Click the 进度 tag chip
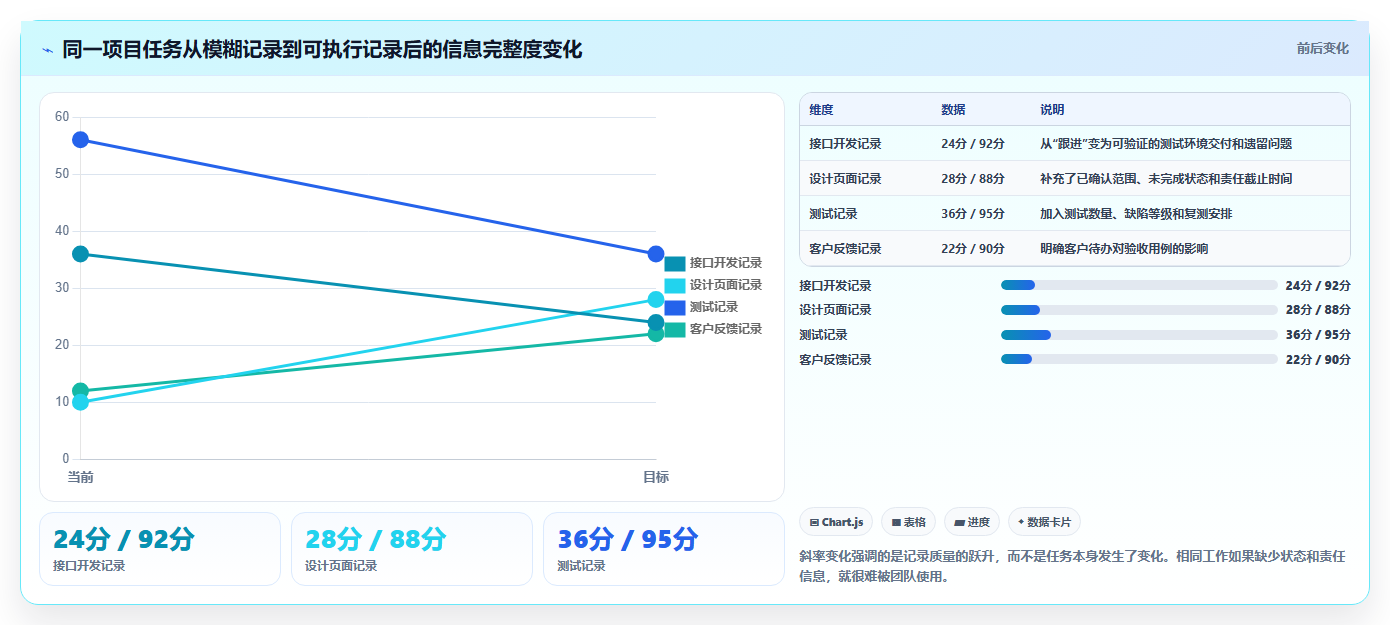Image resolution: width=1390 pixels, height=625 pixels. pyautogui.click(x=972, y=522)
